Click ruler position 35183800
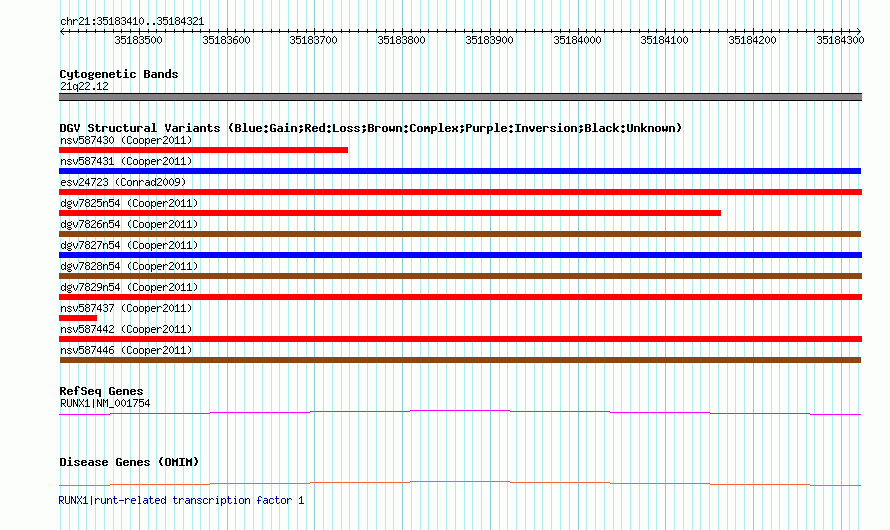890x530 pixels. 401,40
